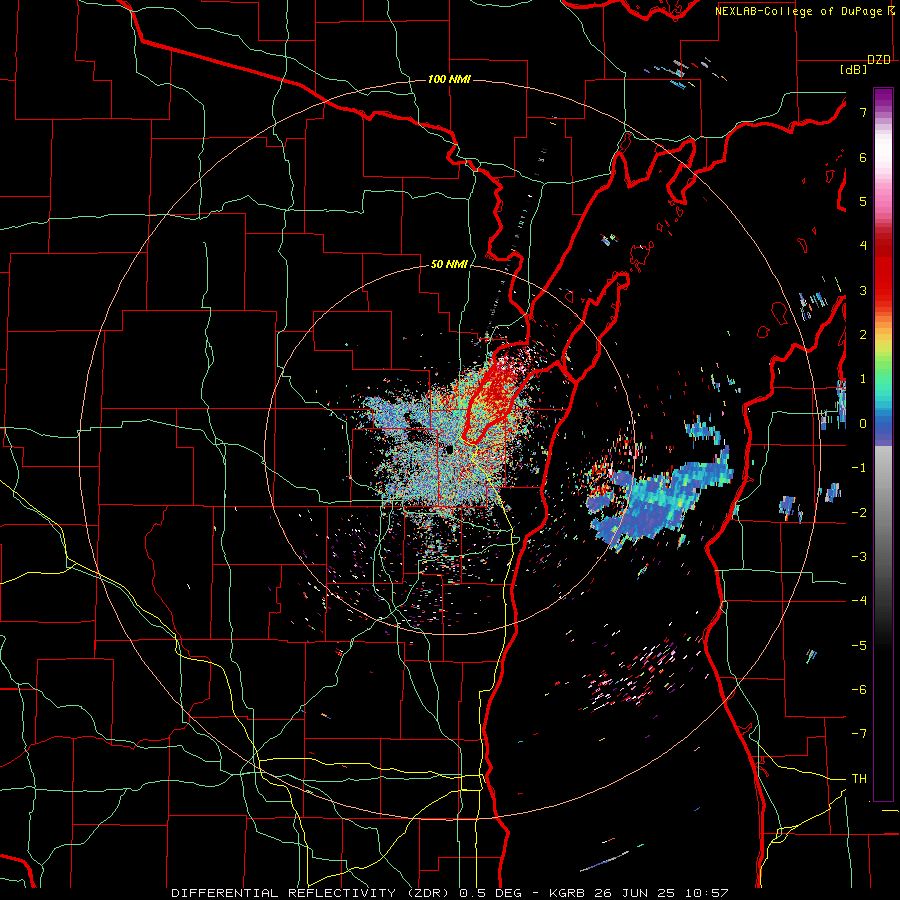The width and height of the screenshot is (900, 900).
Task: Click the red high-ZDR echo northeast of the radar
Action: [x=495, y=392]
